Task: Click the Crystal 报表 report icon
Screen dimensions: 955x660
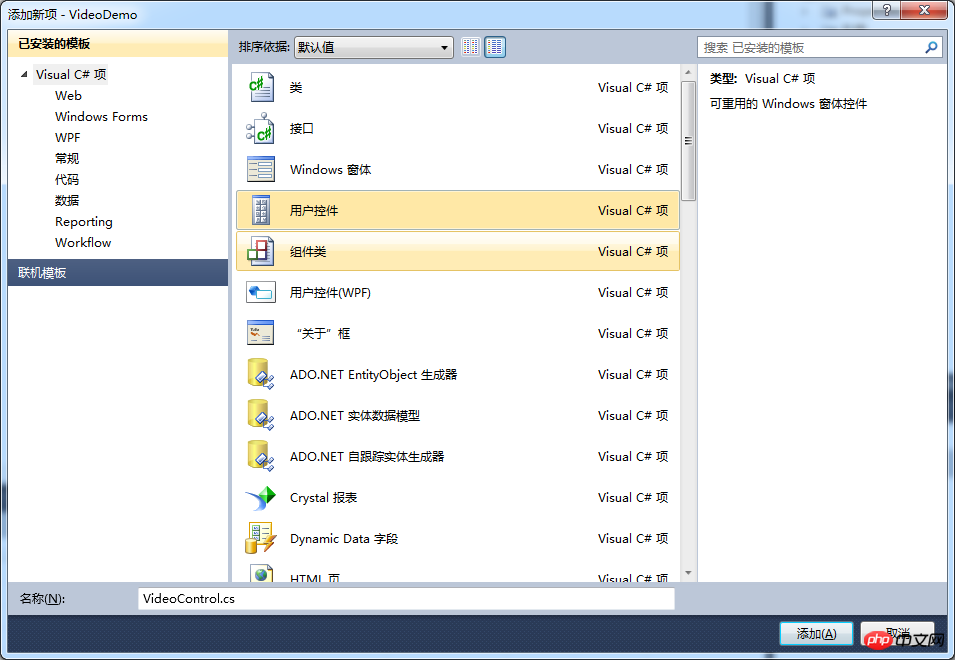Action: 261,497
